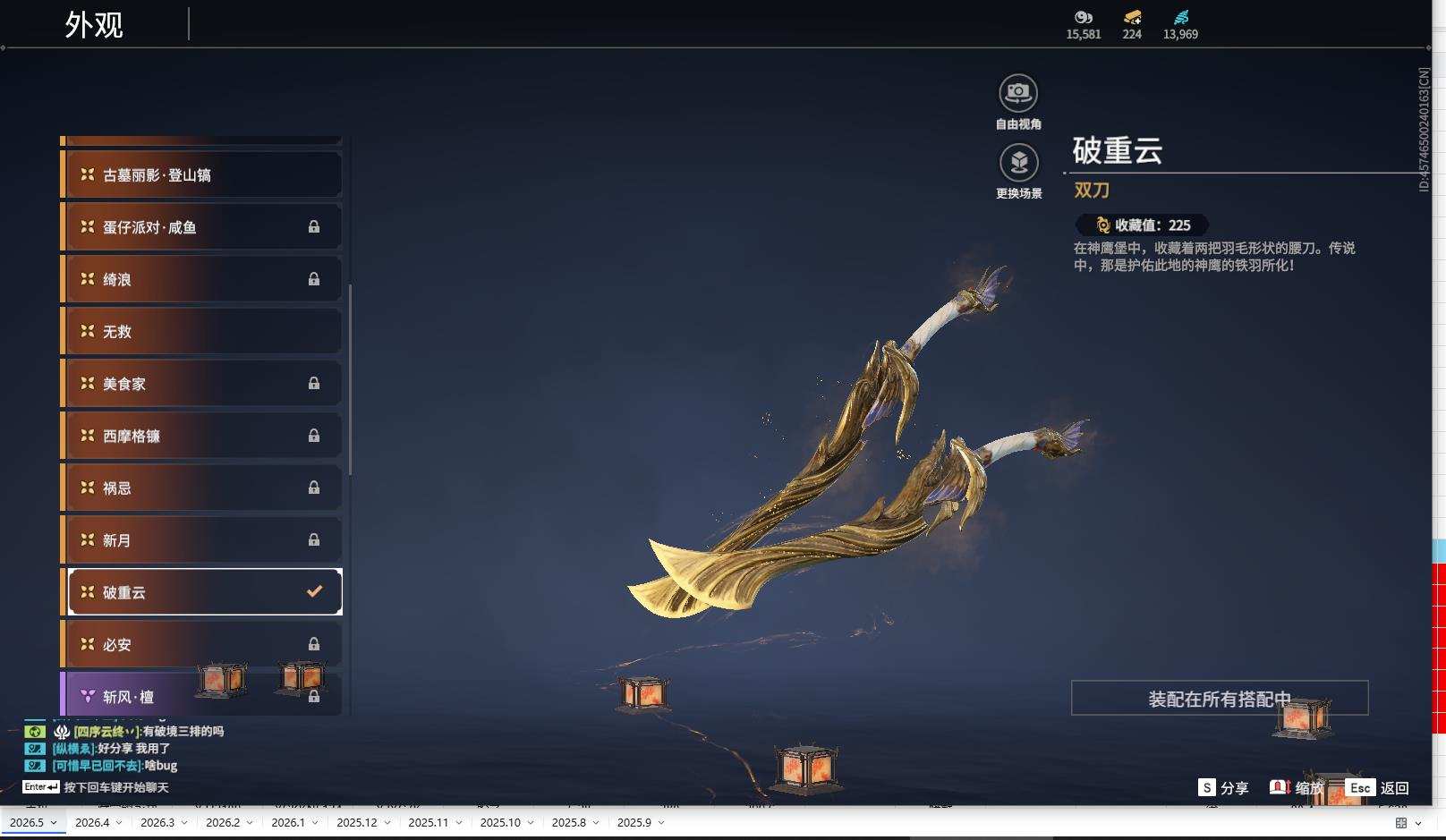Click the gold bar currency icon showing 224

click(x=1132, y=17)
